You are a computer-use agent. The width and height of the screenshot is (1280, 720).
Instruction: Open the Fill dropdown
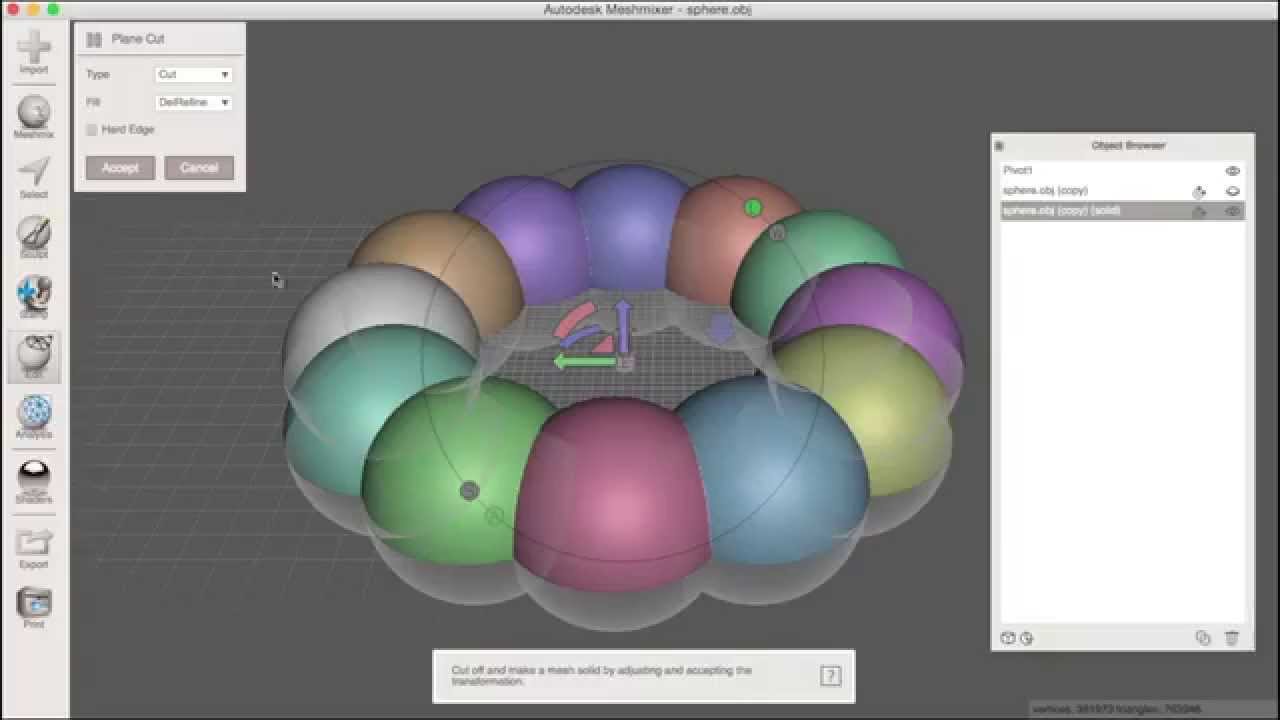click(x=194, y=102)
